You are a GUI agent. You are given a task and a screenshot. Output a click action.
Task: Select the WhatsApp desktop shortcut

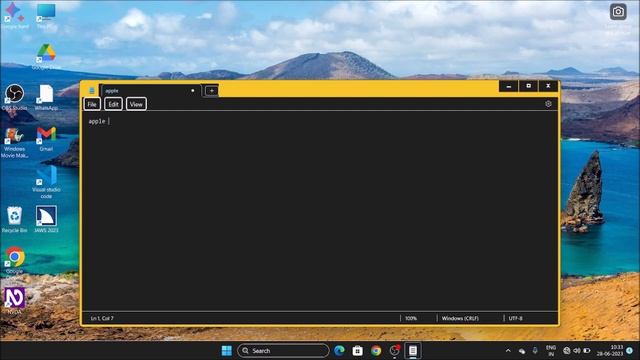46,97
